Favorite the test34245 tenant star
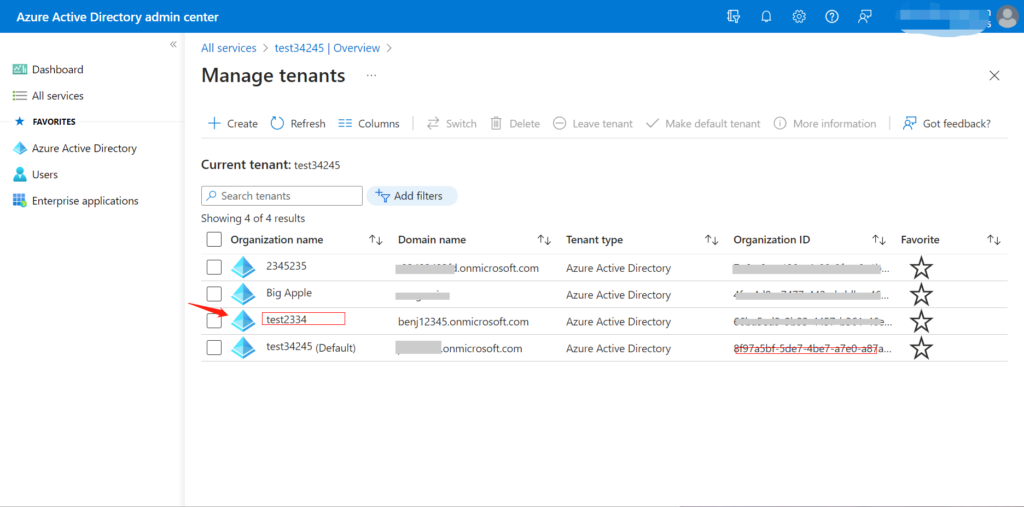Viewport: 1024px width, 507px height. click(921, 348)
